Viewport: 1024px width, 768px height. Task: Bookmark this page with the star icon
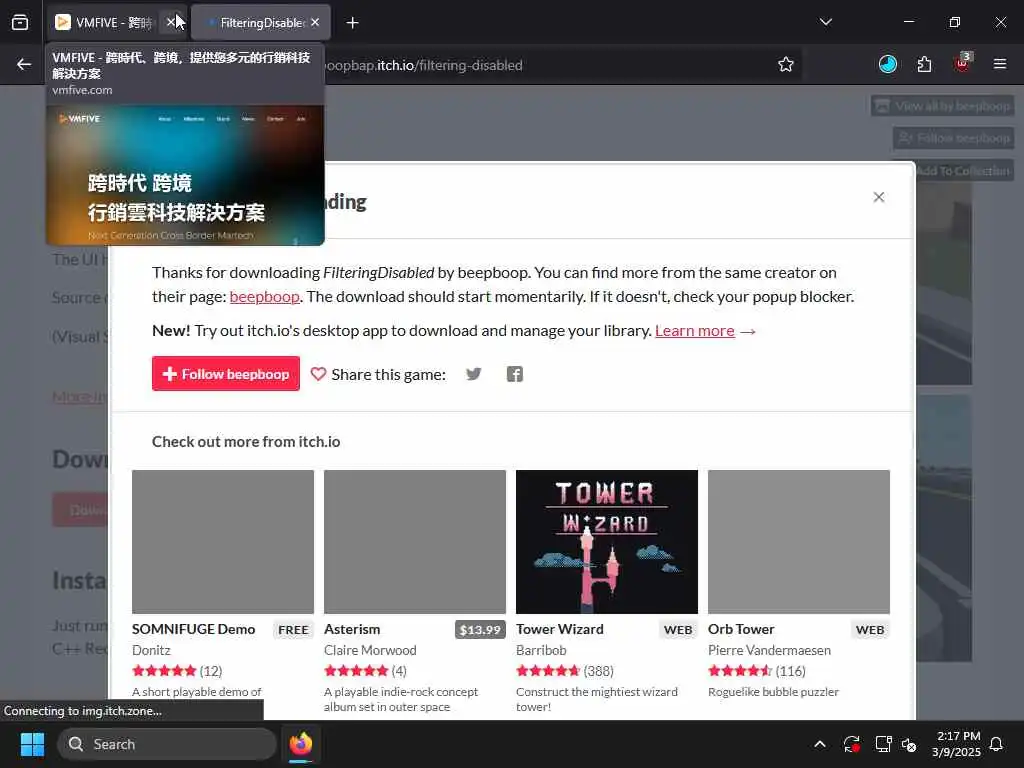(786, 65)
